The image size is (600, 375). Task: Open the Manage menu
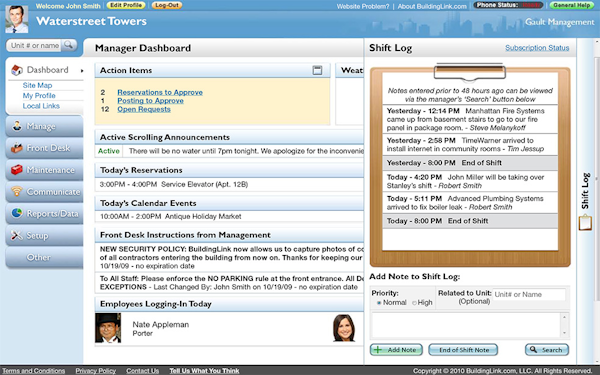44,126
